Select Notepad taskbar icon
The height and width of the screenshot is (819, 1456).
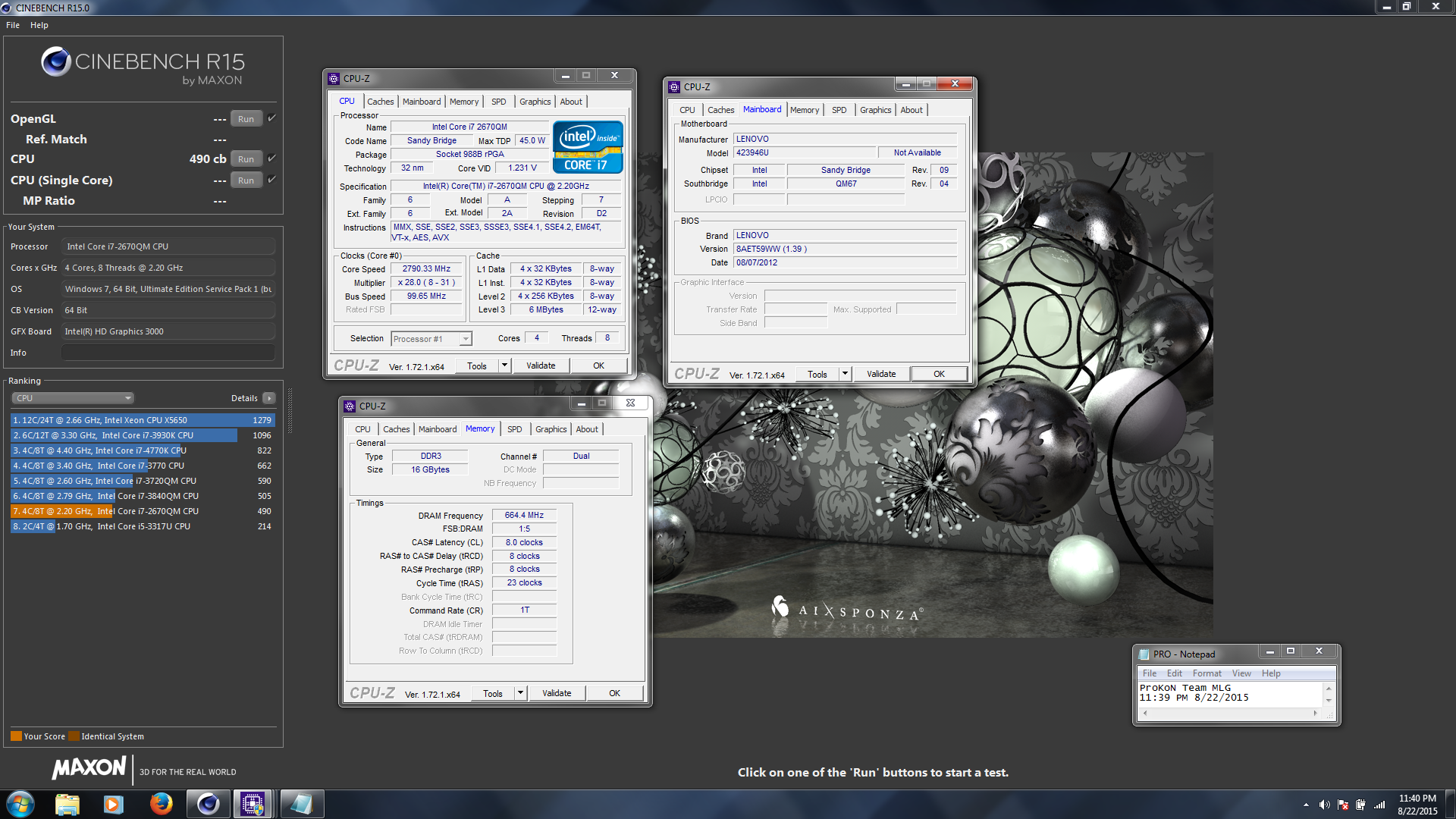pyautogui.click(x=301, y=804)
